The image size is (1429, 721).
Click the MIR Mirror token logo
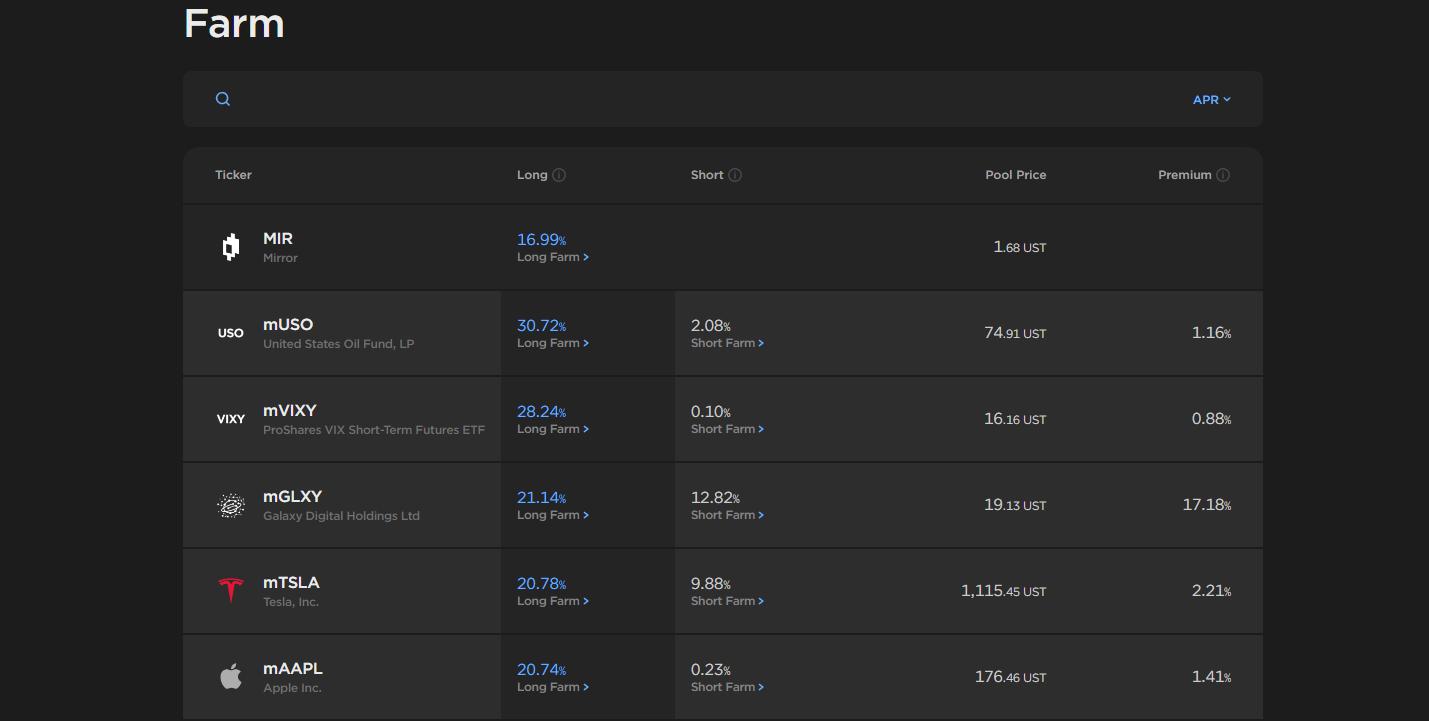(231, 247)
